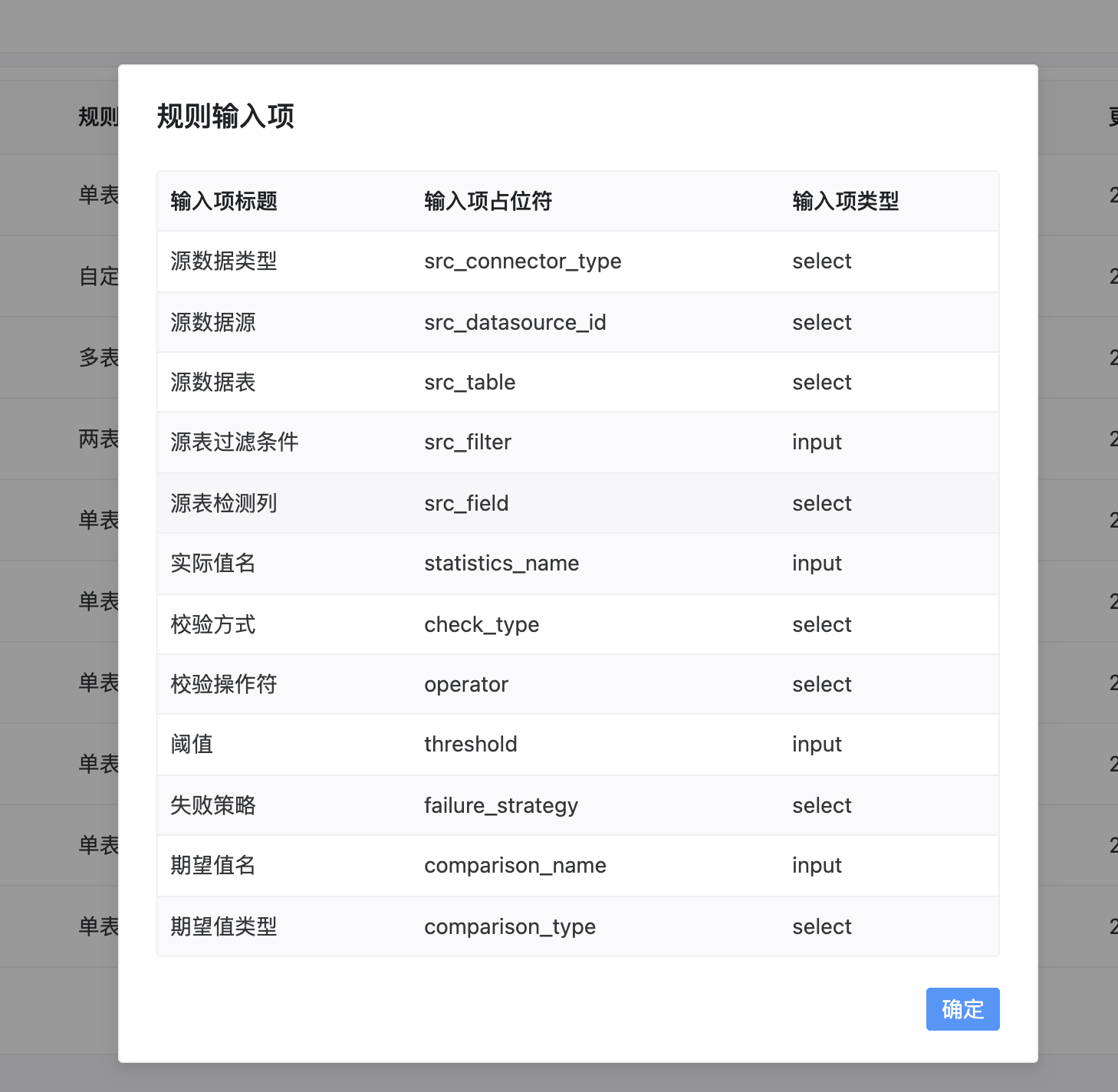Viewport: 1118px width, 1092px height.
Task: Click the threshold placeholder text
Action: pyautogui.click(x=471, y=745)
